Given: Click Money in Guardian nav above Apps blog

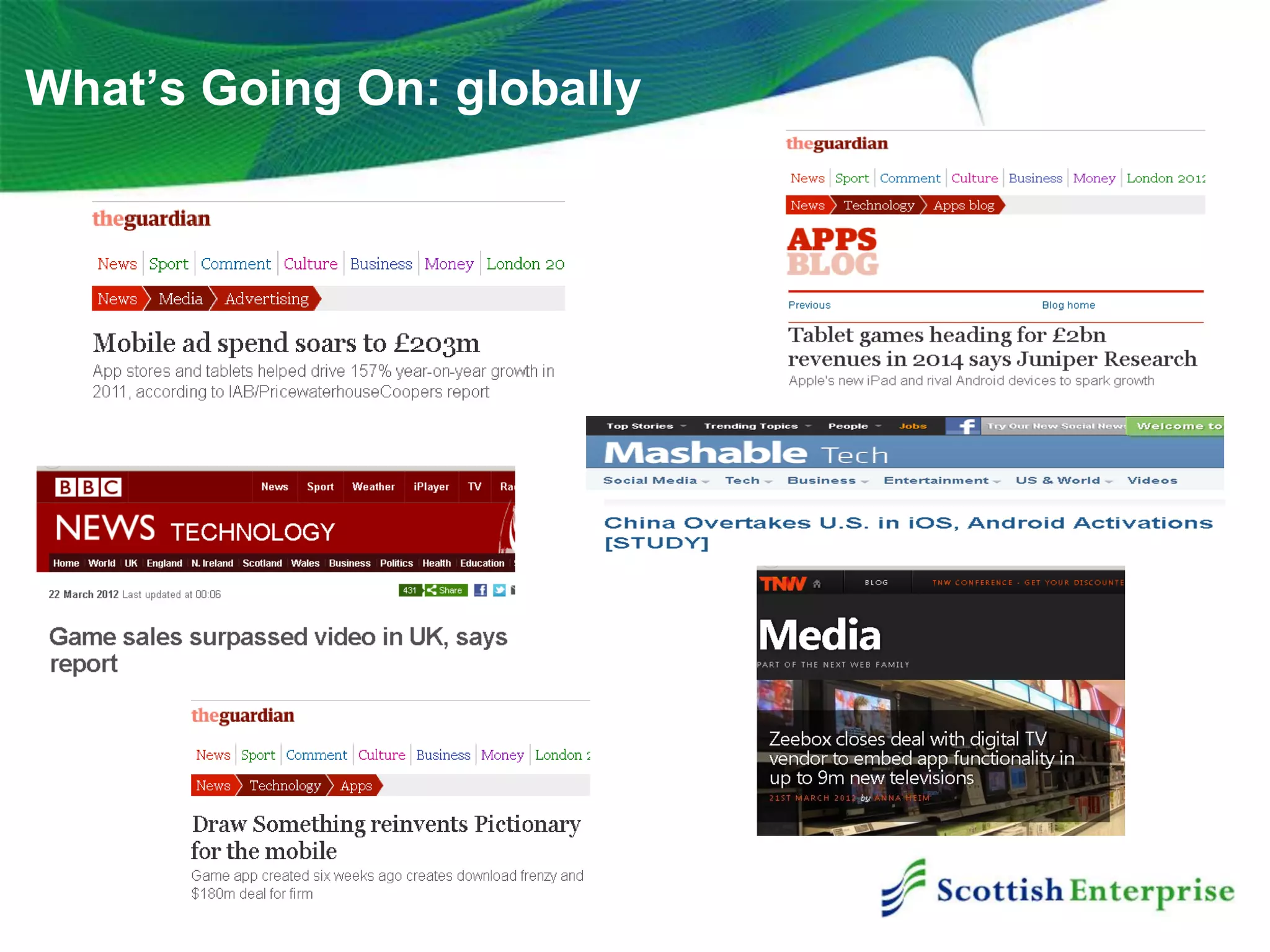Looking at the screenshot, I should pos(1094,178).
